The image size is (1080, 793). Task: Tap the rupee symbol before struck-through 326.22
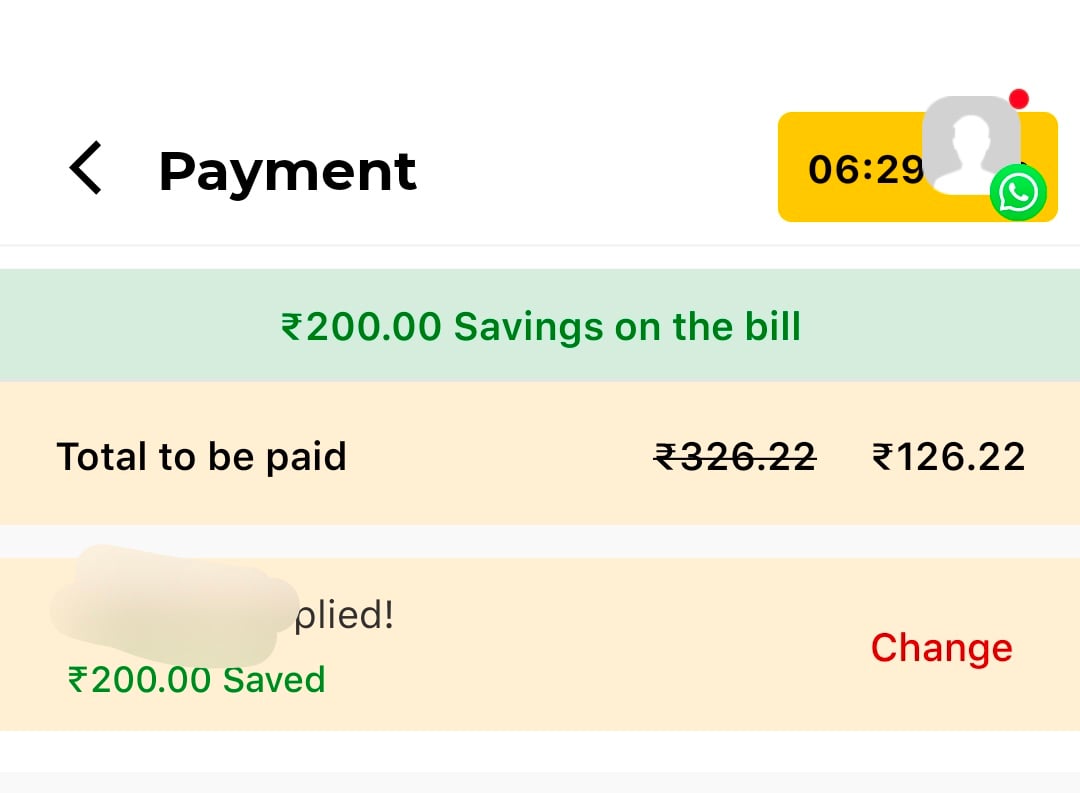tap(665, 457)
